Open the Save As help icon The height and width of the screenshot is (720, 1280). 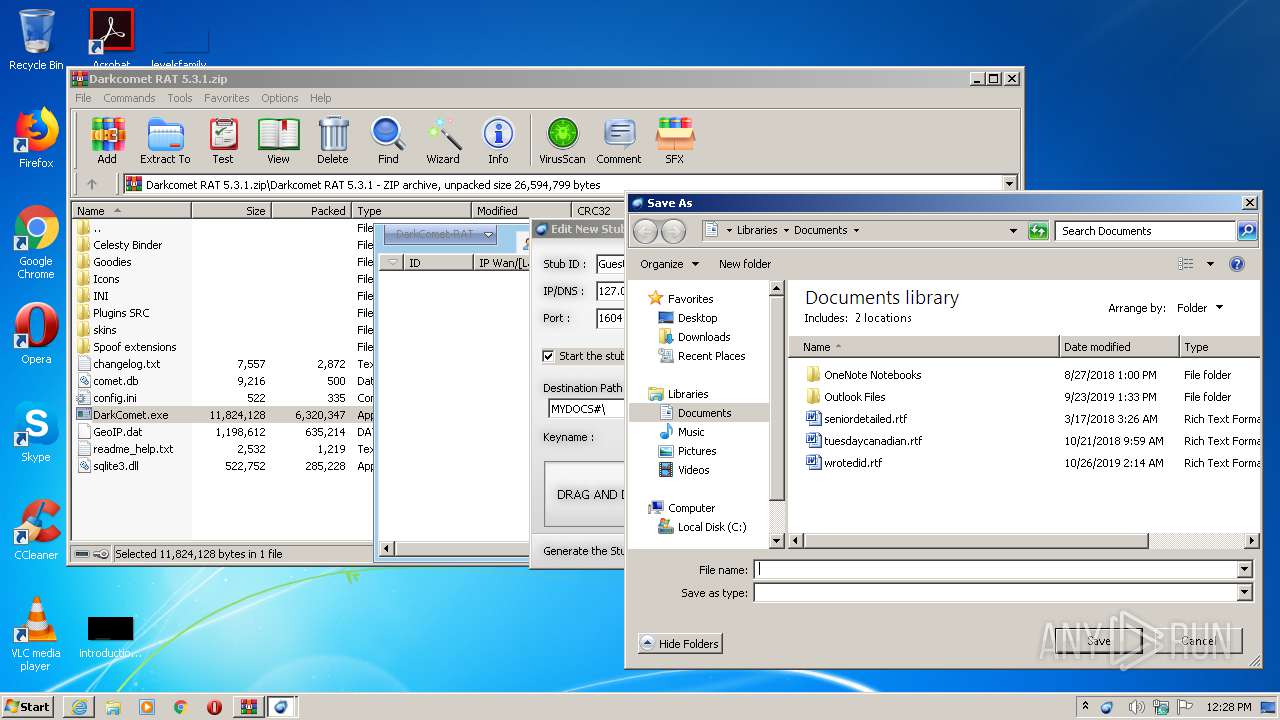[1237, 264]
